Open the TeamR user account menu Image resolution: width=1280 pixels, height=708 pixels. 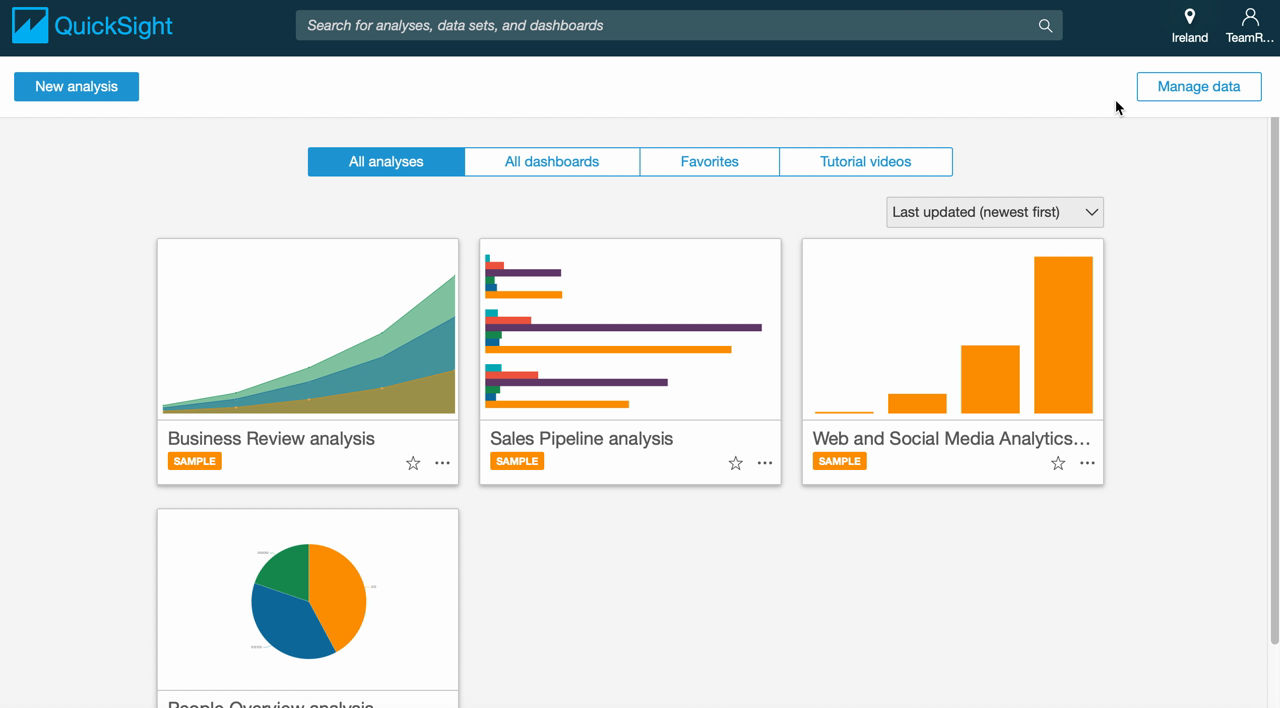[x=1249, y=26]
